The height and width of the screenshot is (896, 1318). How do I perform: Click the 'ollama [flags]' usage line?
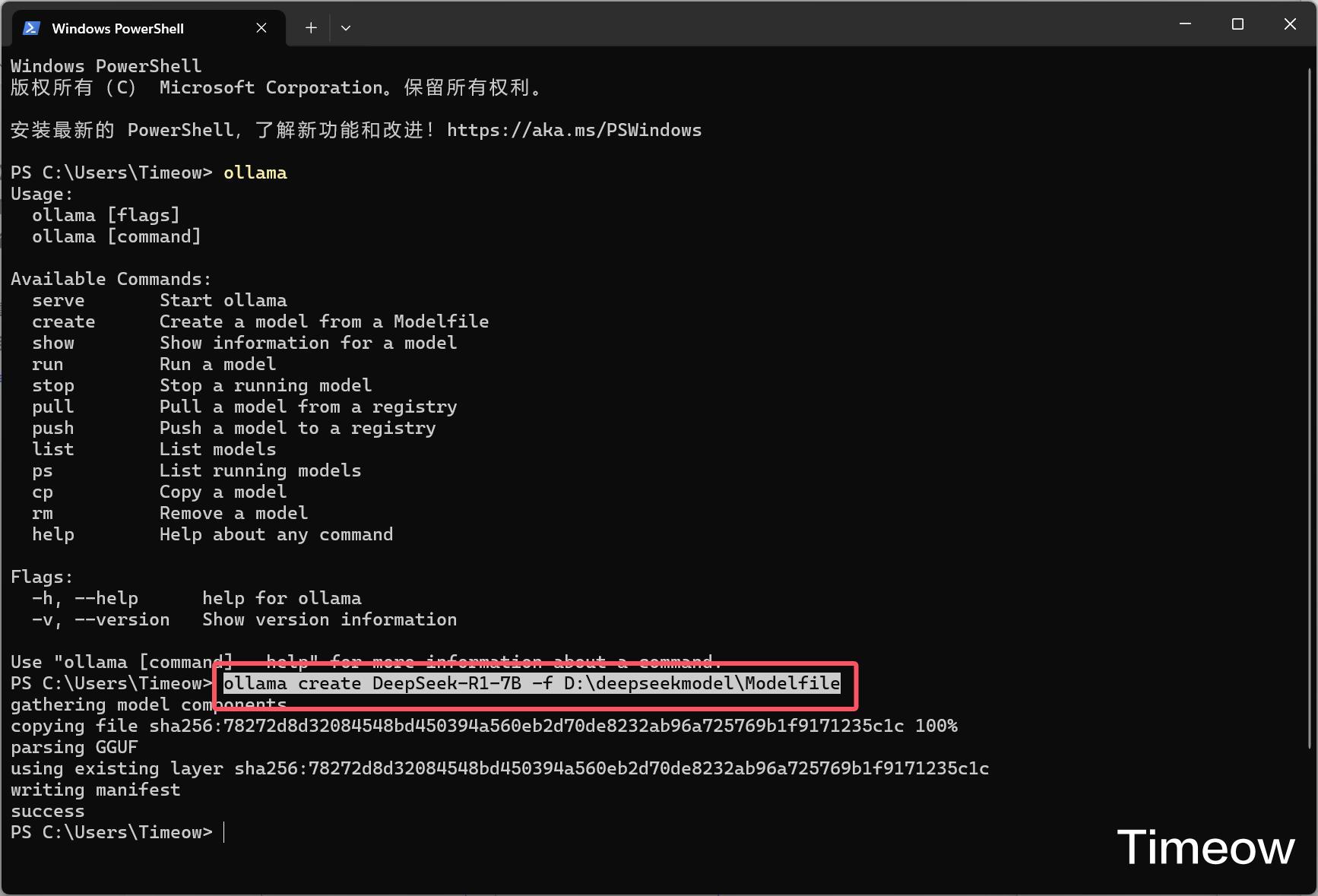(106, 215)
